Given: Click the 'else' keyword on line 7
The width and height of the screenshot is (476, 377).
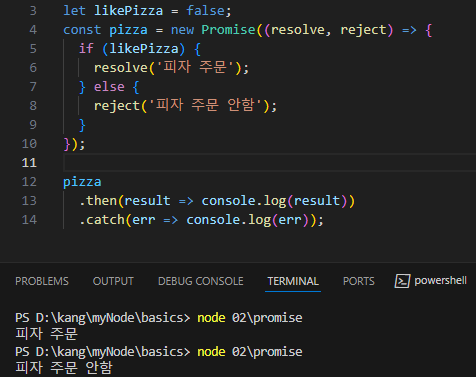Looking at the screenshot, I should click(109, 87).
